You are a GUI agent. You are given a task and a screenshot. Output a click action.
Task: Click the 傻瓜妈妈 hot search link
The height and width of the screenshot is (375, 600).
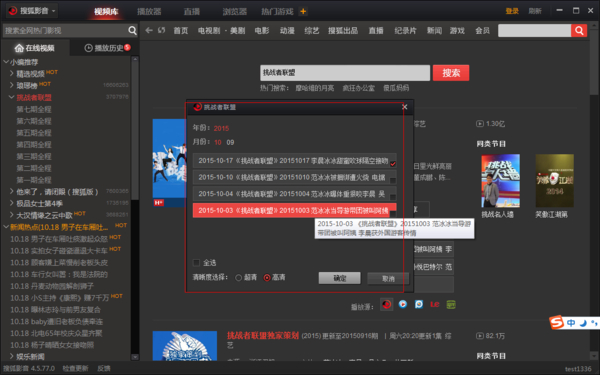point(396,88)
